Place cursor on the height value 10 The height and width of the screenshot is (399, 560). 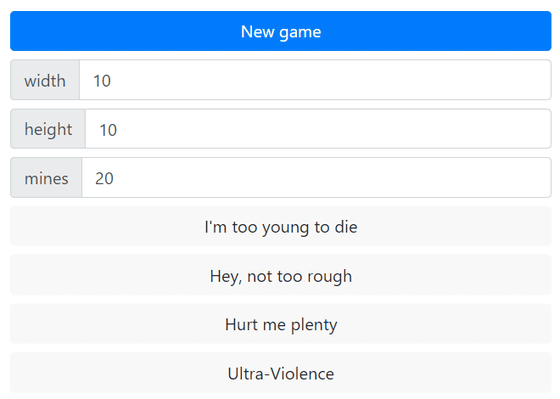pyautogui.click(x=108, y=130)
